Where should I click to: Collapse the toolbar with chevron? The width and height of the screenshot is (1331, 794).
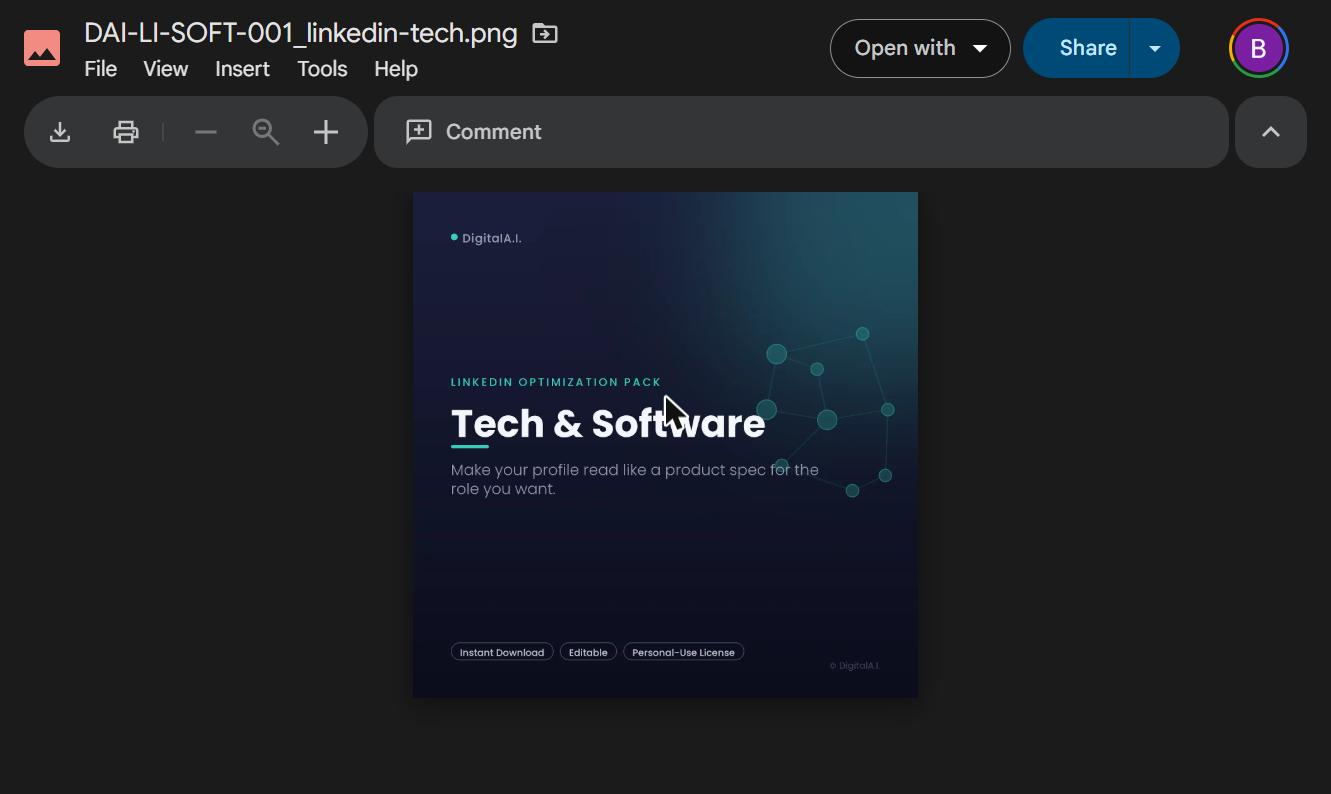tap(1271, 132)
